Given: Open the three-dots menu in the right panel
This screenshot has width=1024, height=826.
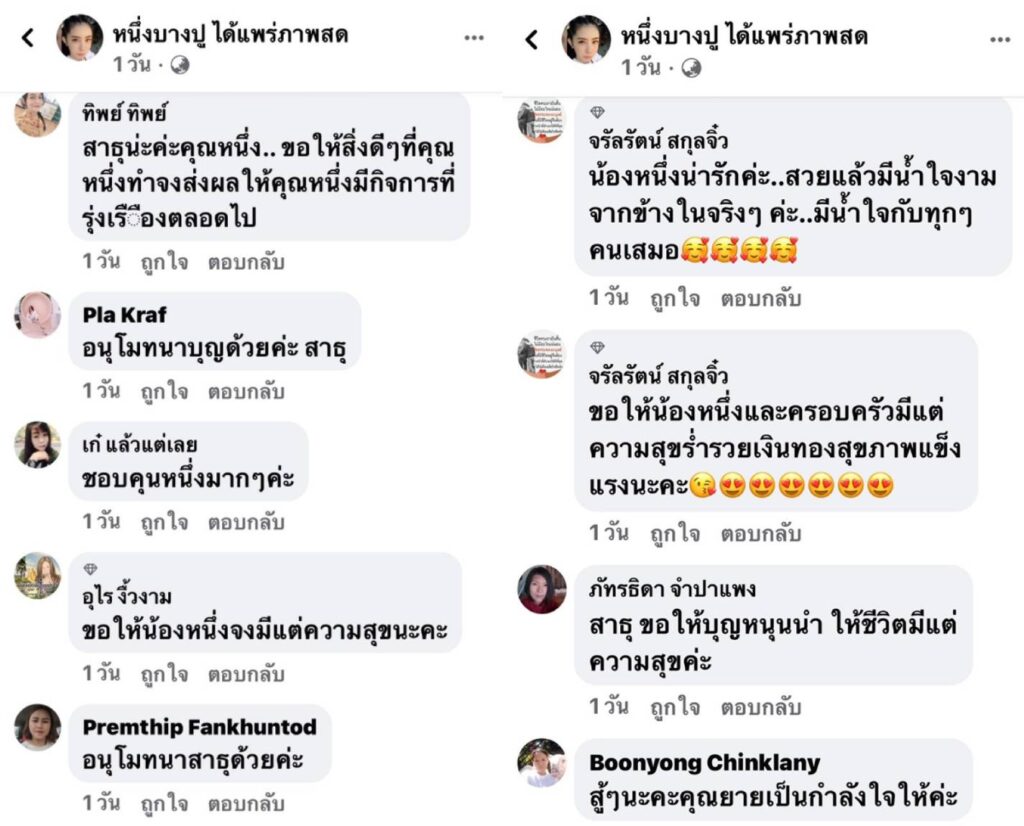Looking at the screenshot, I should [1000, 40].
